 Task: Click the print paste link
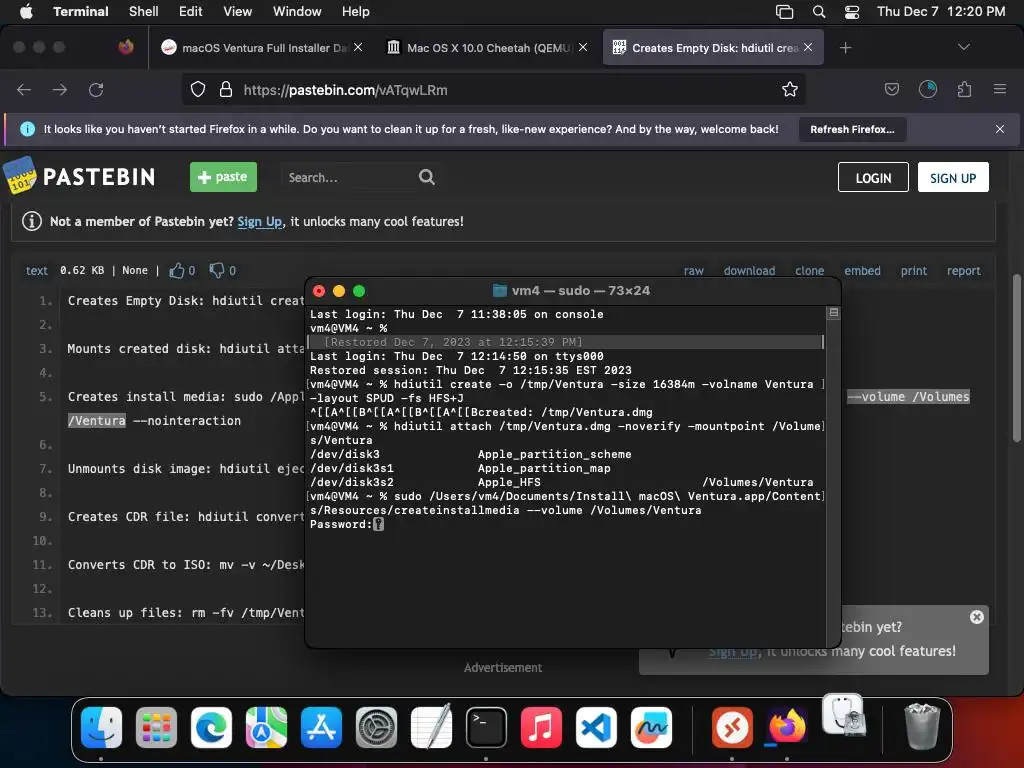click(914, 270)
